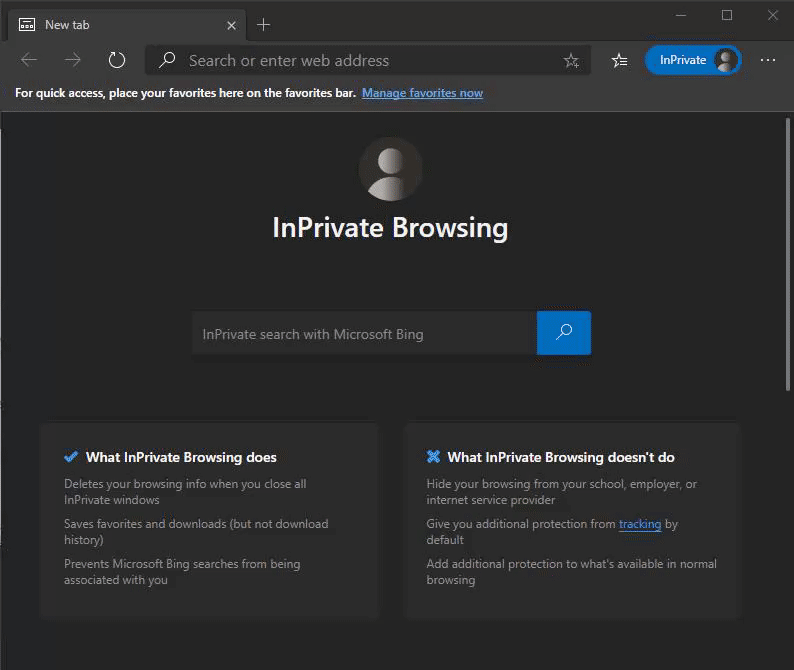Click 'Hide your browsing from your school' text
Viewport: 794px width, 670px height.
pyautogui.click(x=562, y=492)
